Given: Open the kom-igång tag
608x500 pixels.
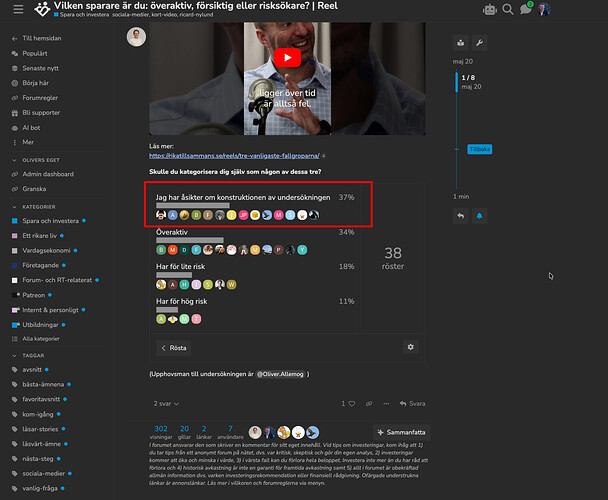Looking at the screenshot, I should point(38,414).
